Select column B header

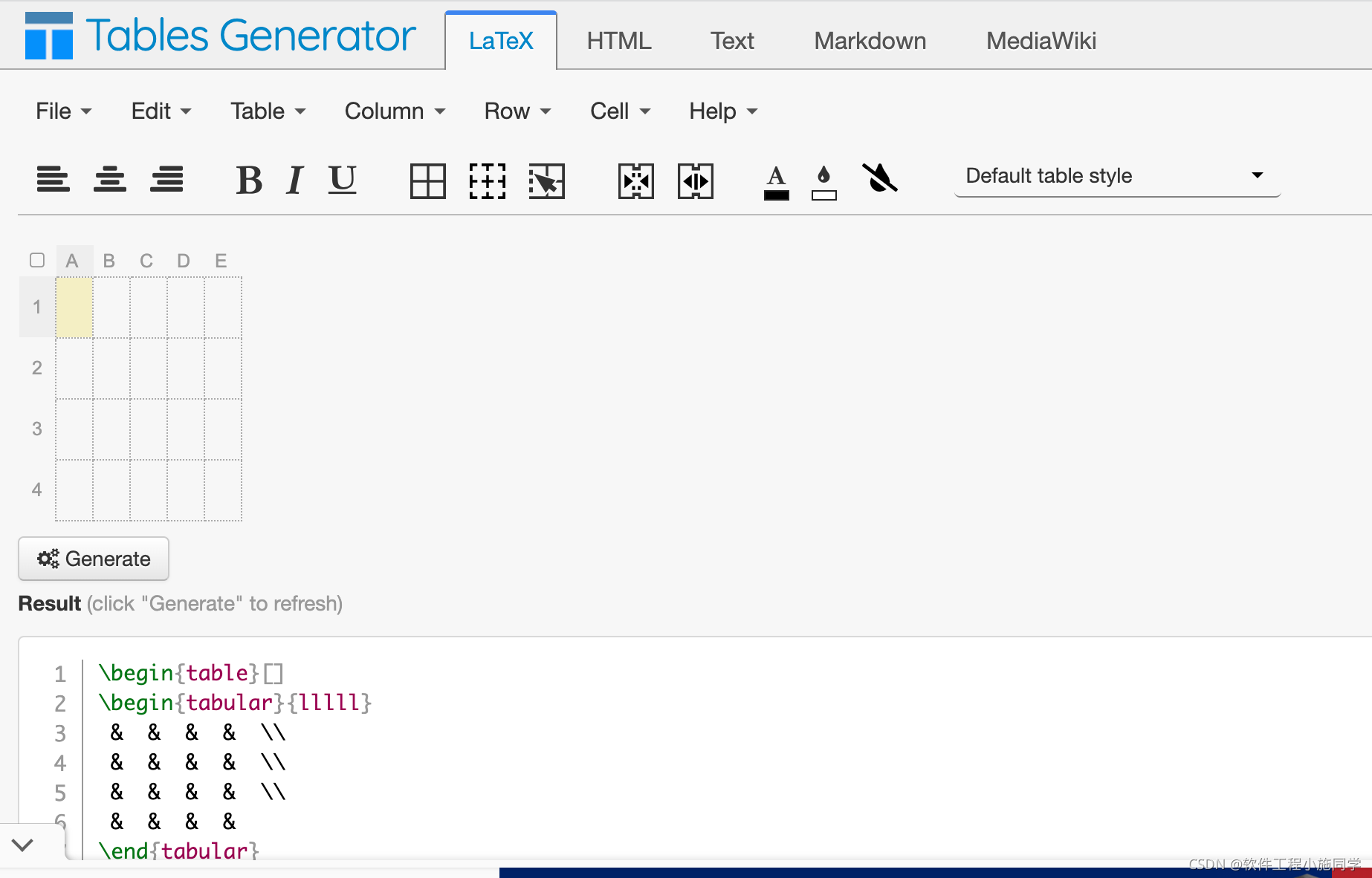[109, 261]
